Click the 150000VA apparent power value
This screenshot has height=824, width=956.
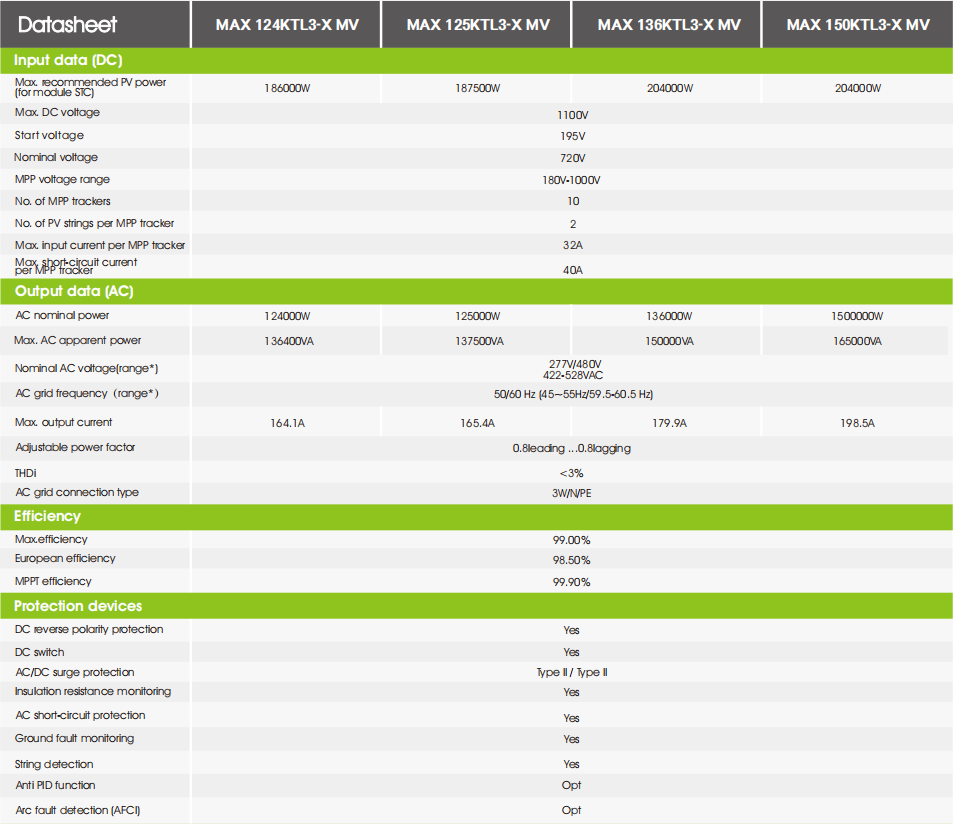[x=669, y=342]
